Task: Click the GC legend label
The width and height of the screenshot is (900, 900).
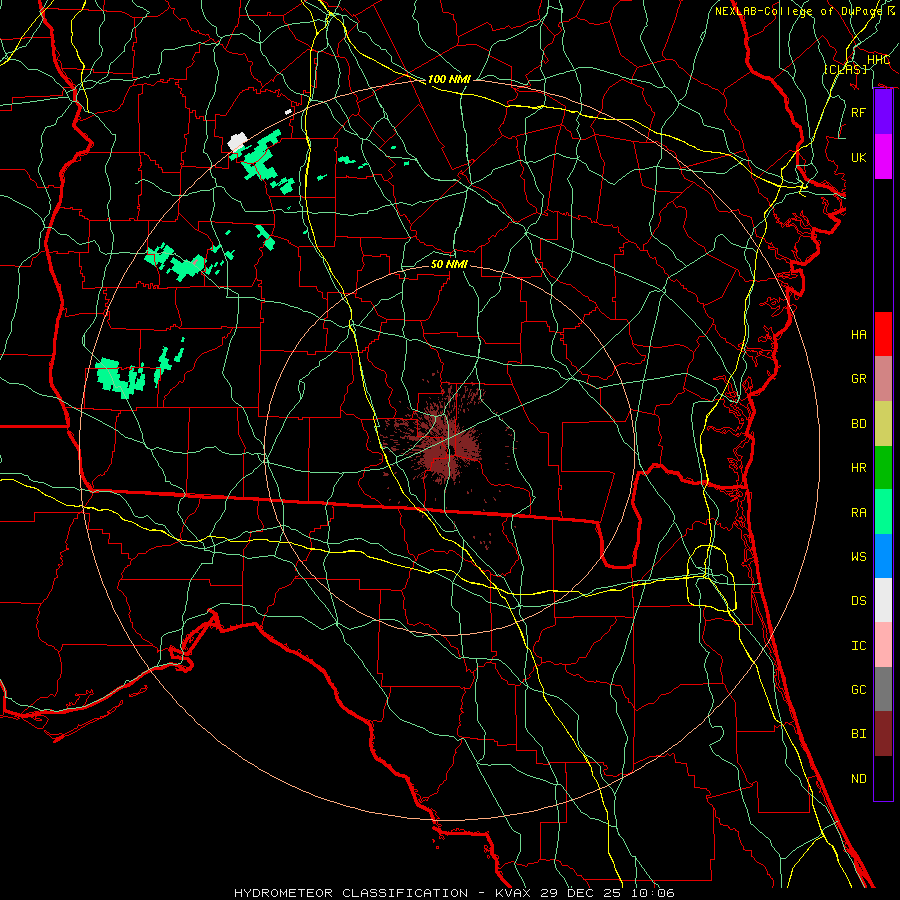Action: click(859, 690)
